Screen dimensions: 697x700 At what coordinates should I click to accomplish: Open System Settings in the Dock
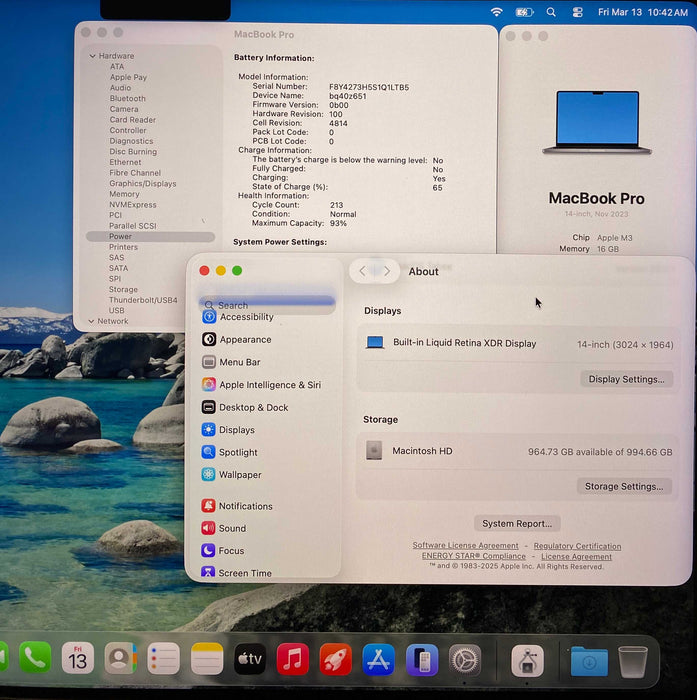click(465, 658)
